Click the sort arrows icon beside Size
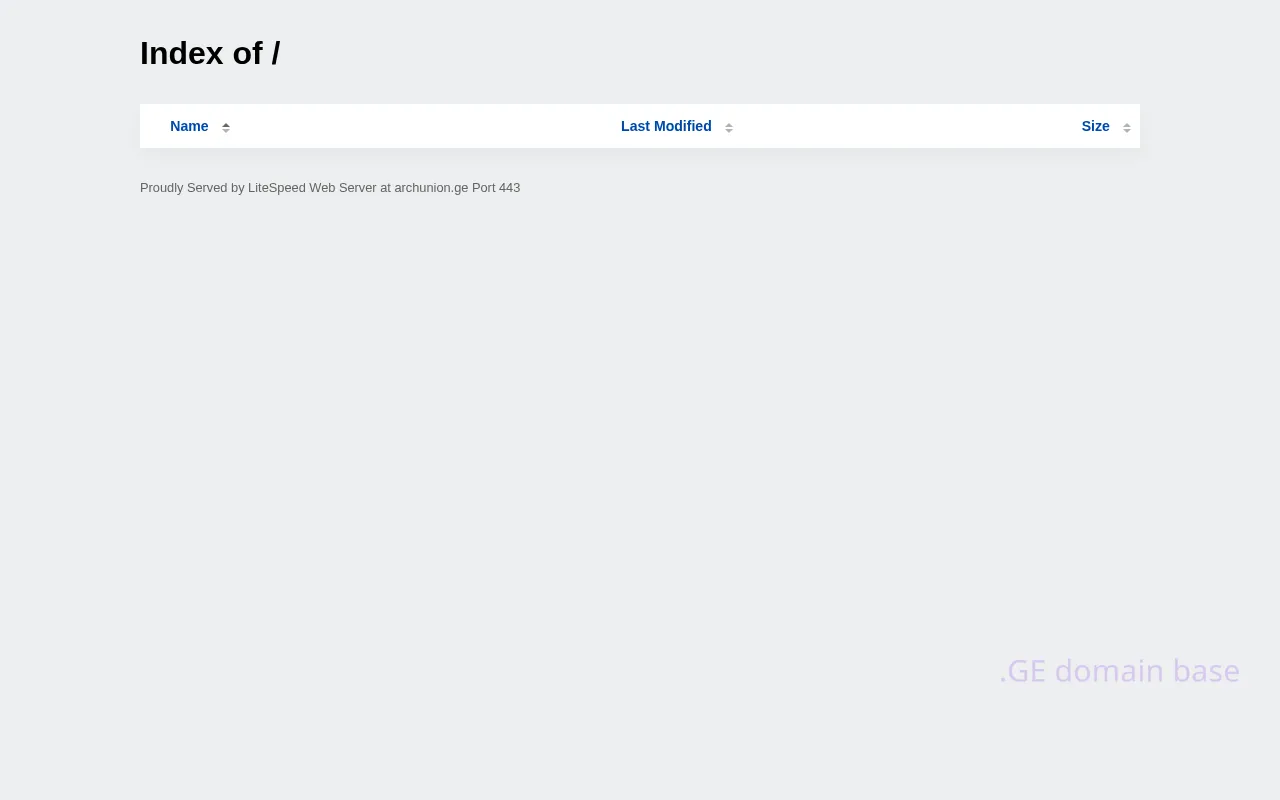 pyautogui.click(x=1127, y=127)
